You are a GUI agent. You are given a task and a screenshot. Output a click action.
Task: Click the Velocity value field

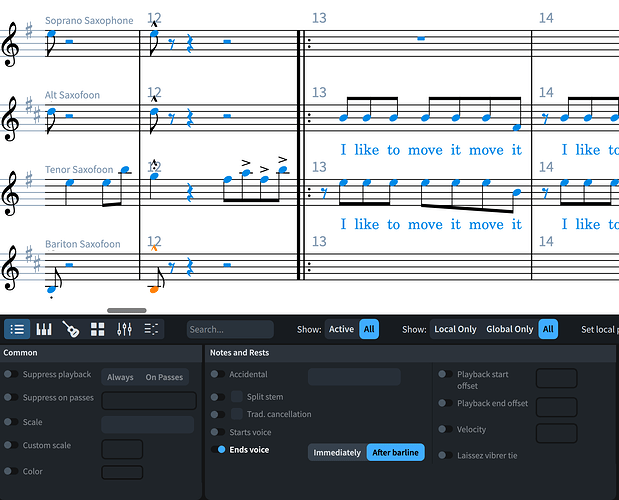(x=557, y=433)
